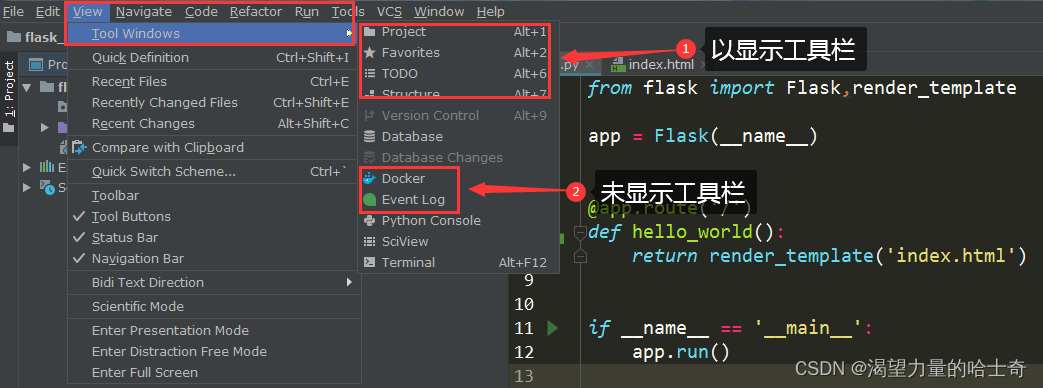This screenshot has height=388, width=1043.
Task: Click the return render_template('index.html') line
Action: [x=829, y=256]
